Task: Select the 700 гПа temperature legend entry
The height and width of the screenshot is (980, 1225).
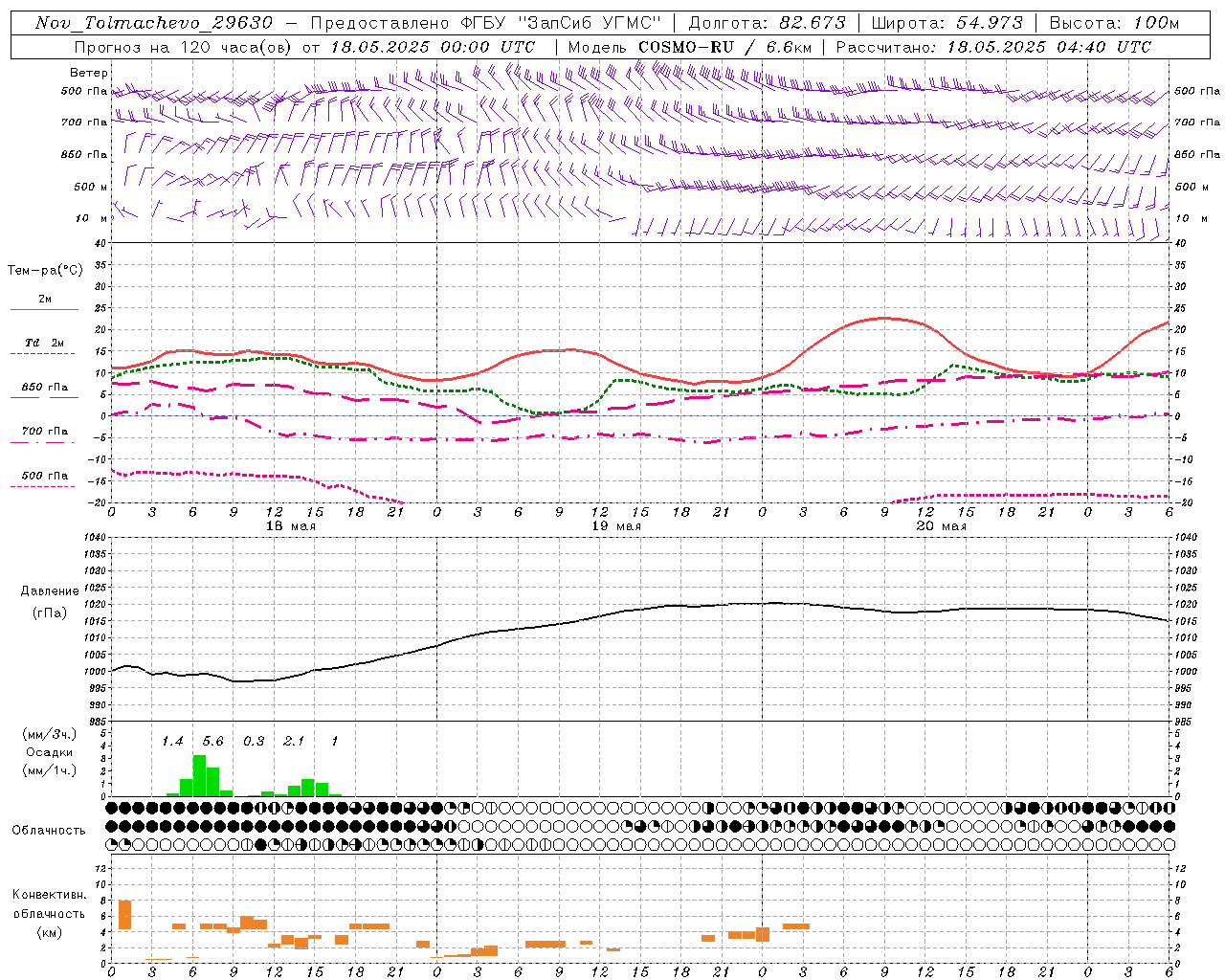Action: 44,431
